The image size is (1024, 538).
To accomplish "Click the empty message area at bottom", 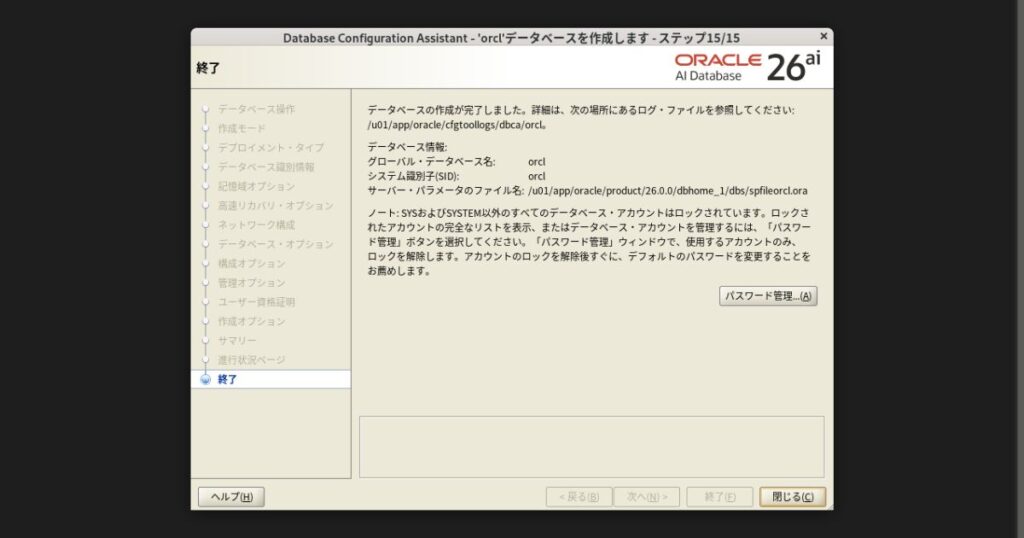I will 592,447.
